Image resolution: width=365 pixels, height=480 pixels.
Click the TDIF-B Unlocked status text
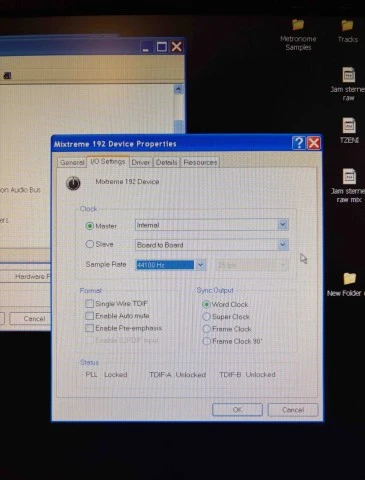point(247,375)
